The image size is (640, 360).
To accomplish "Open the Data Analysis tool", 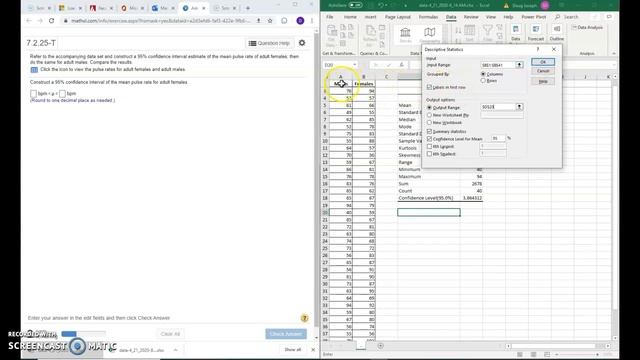I will tap(587, 27).
